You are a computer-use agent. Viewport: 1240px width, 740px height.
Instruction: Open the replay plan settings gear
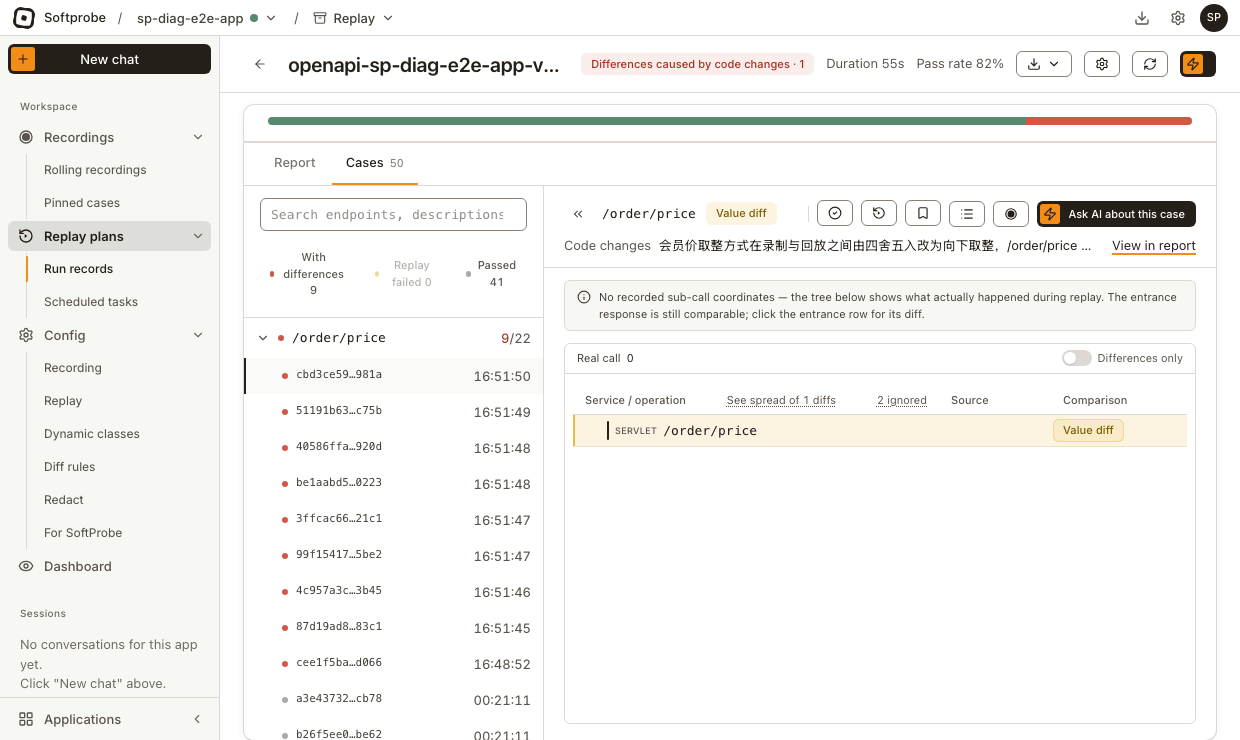coord(1102,64)
